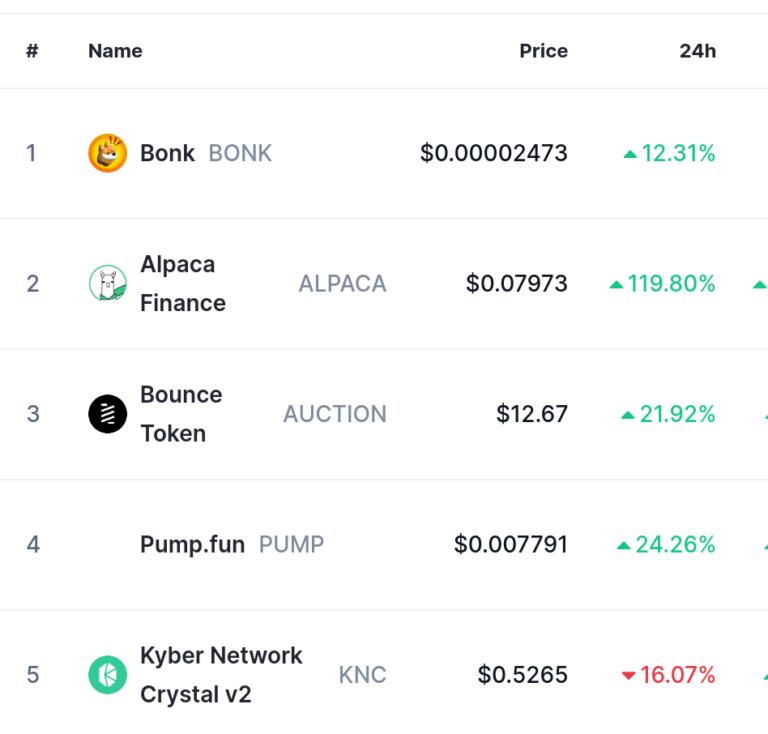Click green up arrow beside 21.92%
Viewport: 768px width, 734px height.
click(628, 416)
